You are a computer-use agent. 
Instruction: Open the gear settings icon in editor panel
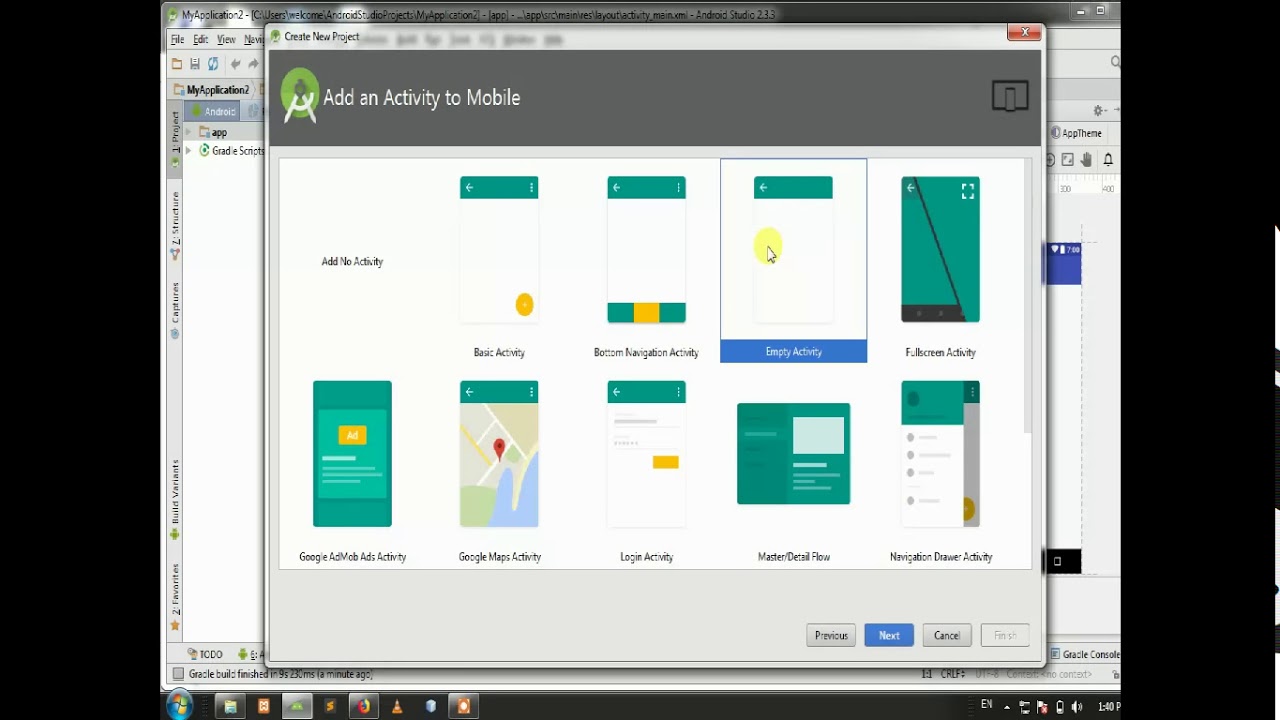pos(1098,110)
